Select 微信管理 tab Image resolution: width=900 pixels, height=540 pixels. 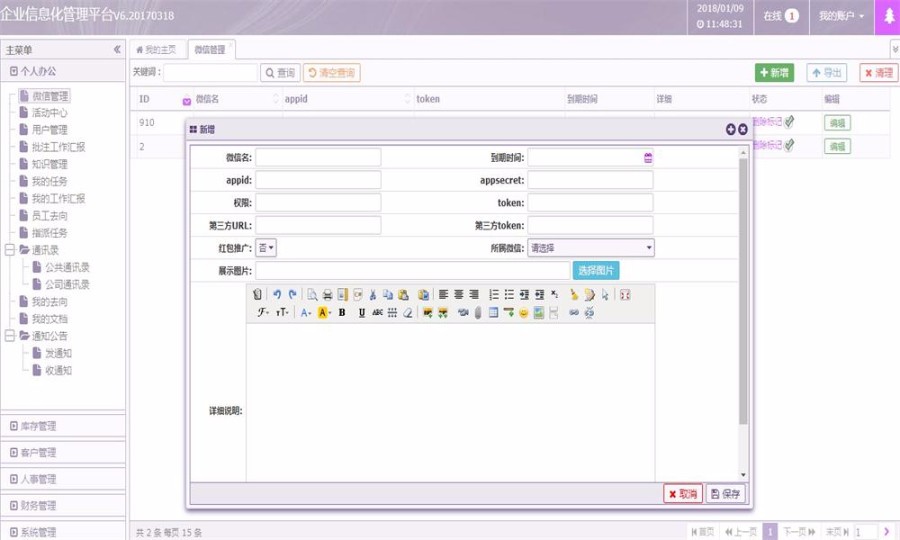point(211,50)
